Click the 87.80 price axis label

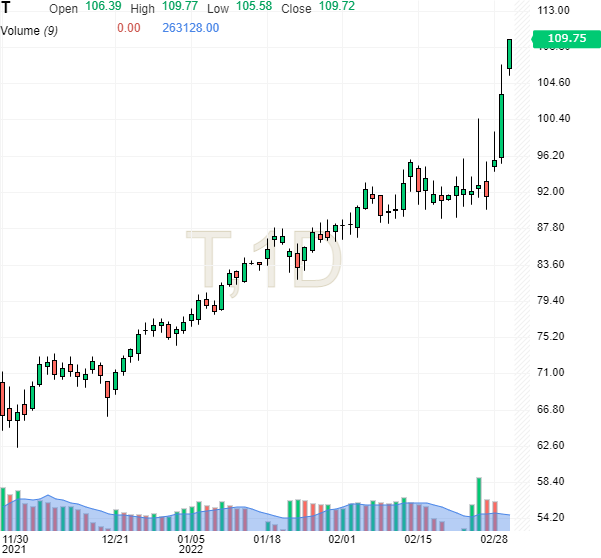[552, 227]
